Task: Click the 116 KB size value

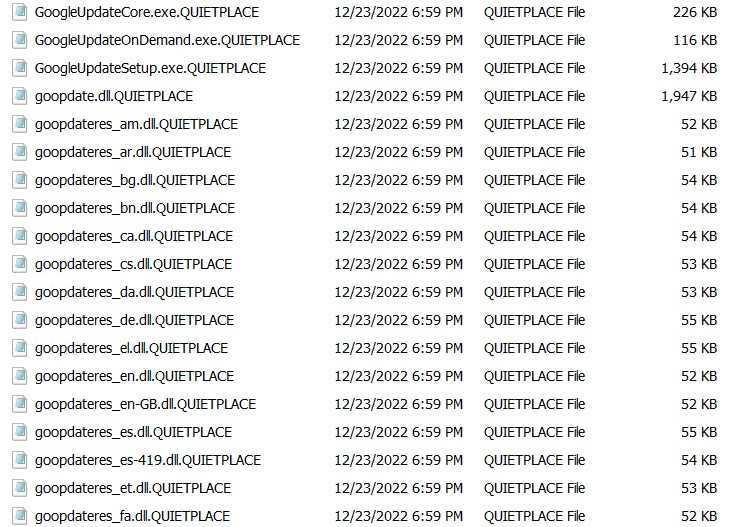Action: 695,40
